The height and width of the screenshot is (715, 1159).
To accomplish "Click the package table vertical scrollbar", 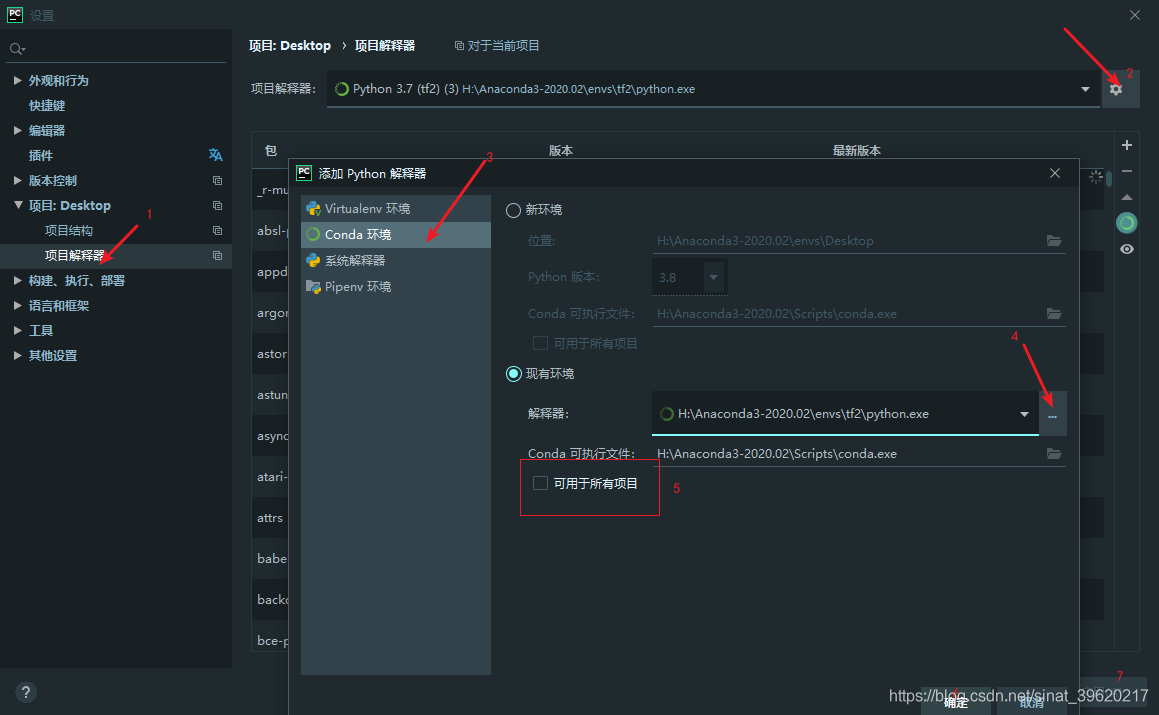I will [x=1109, y=177].
